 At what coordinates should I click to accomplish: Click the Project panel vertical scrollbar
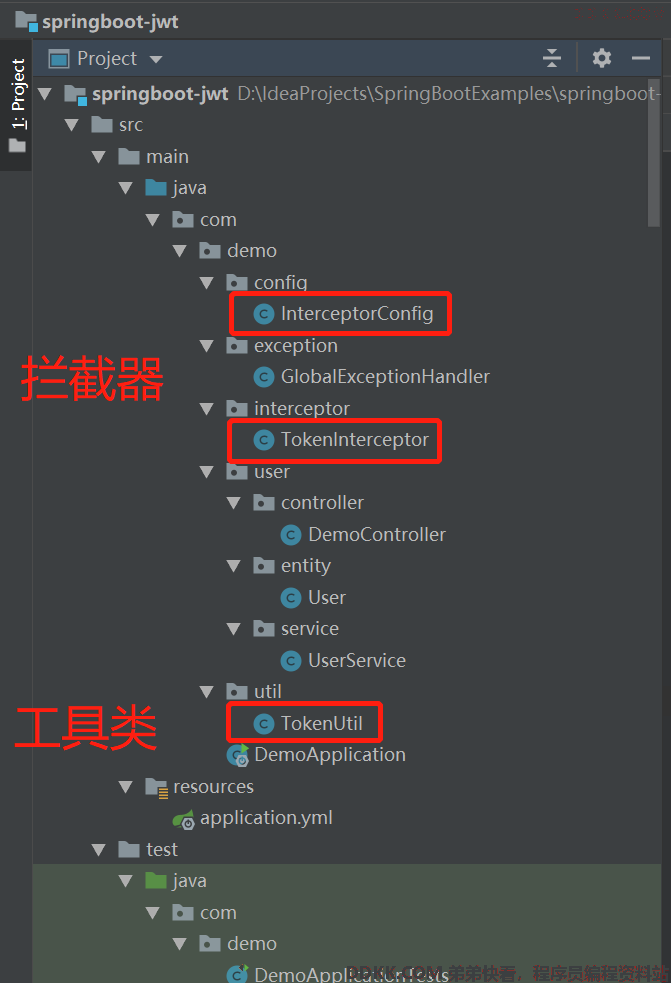coord(653,154)
